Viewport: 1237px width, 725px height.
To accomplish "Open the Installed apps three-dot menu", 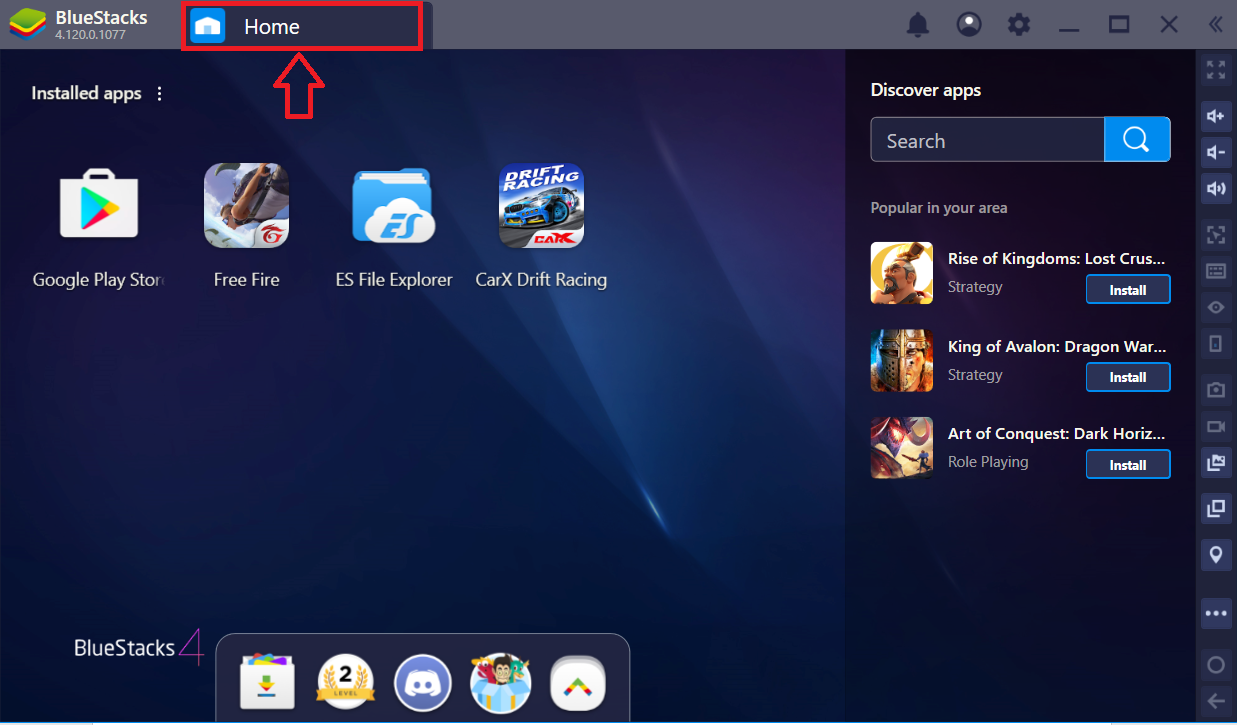I will [x=160, y=93].
